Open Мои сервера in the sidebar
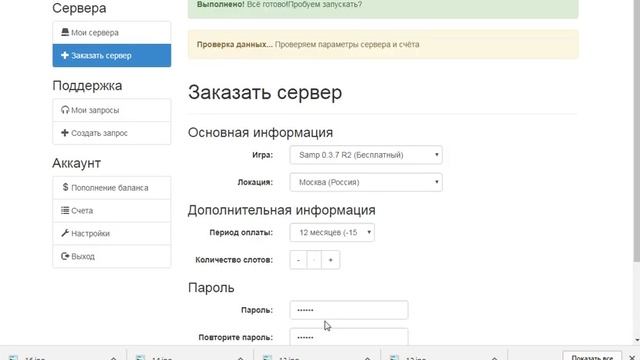Image resolution: width=640 pixels, height=360 pixels. tap(111, 33)
